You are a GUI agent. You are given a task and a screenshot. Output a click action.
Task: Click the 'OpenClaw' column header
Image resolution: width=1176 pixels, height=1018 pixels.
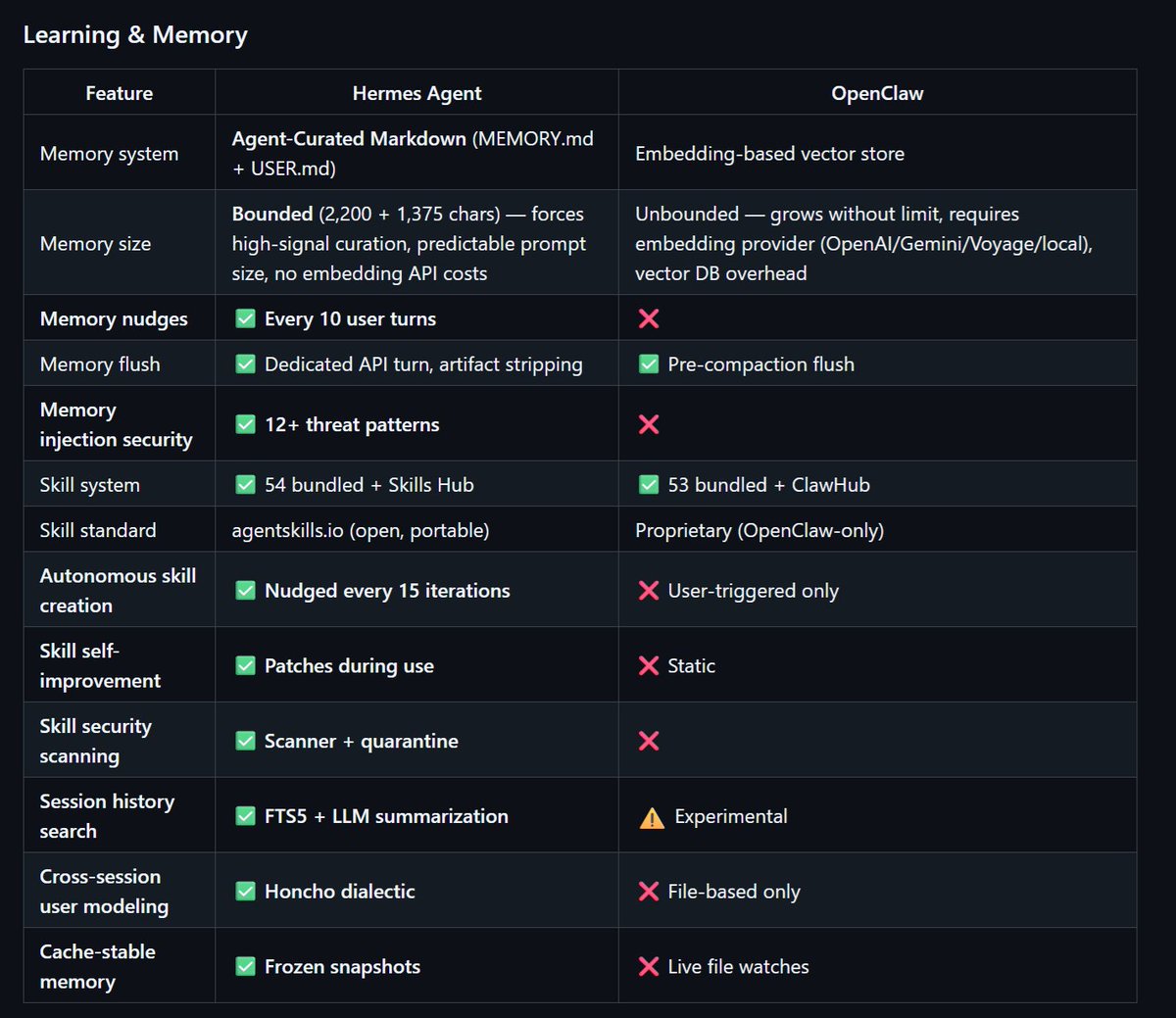(877, 93)
